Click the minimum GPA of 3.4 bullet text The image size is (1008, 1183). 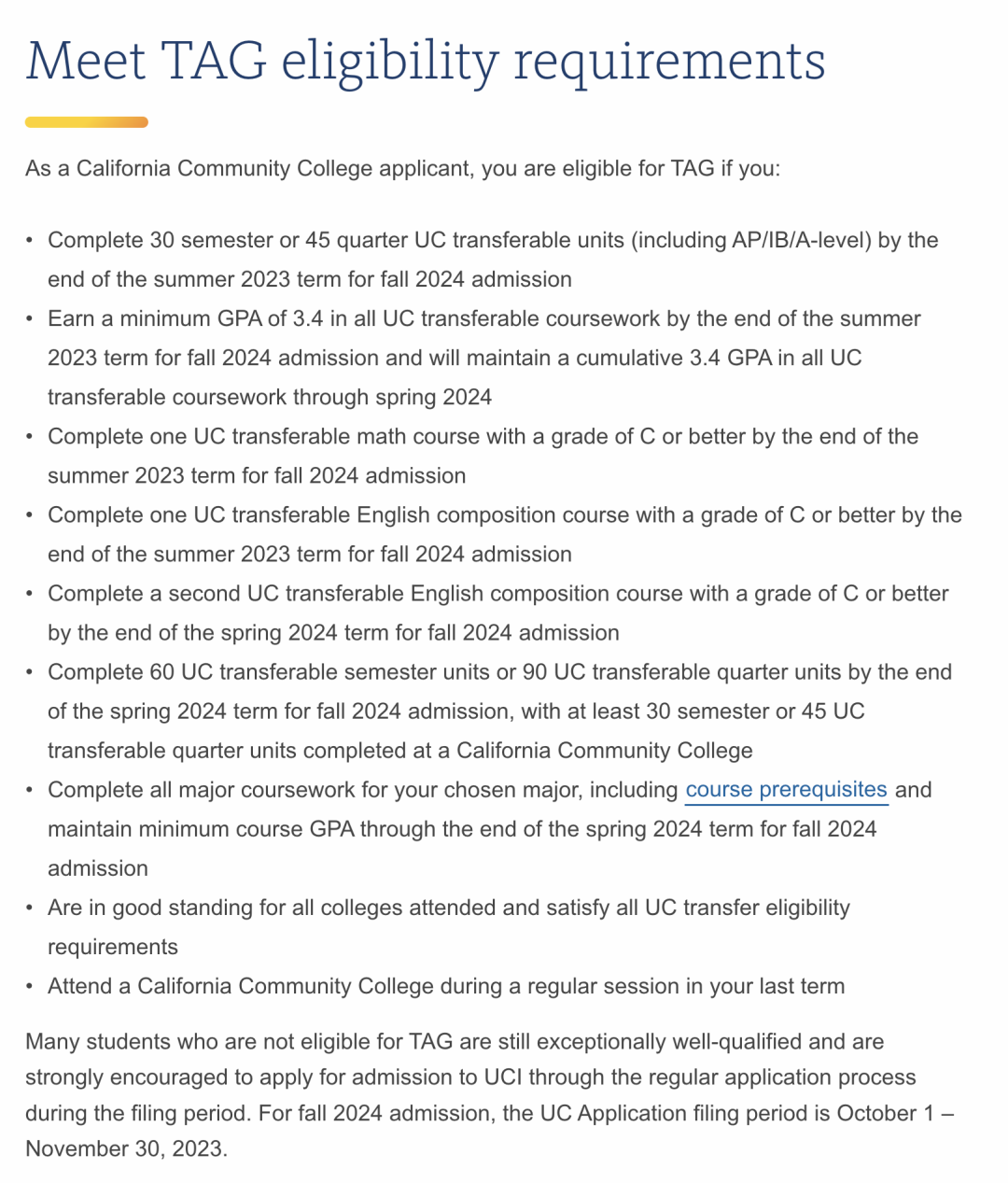[484, 358]
